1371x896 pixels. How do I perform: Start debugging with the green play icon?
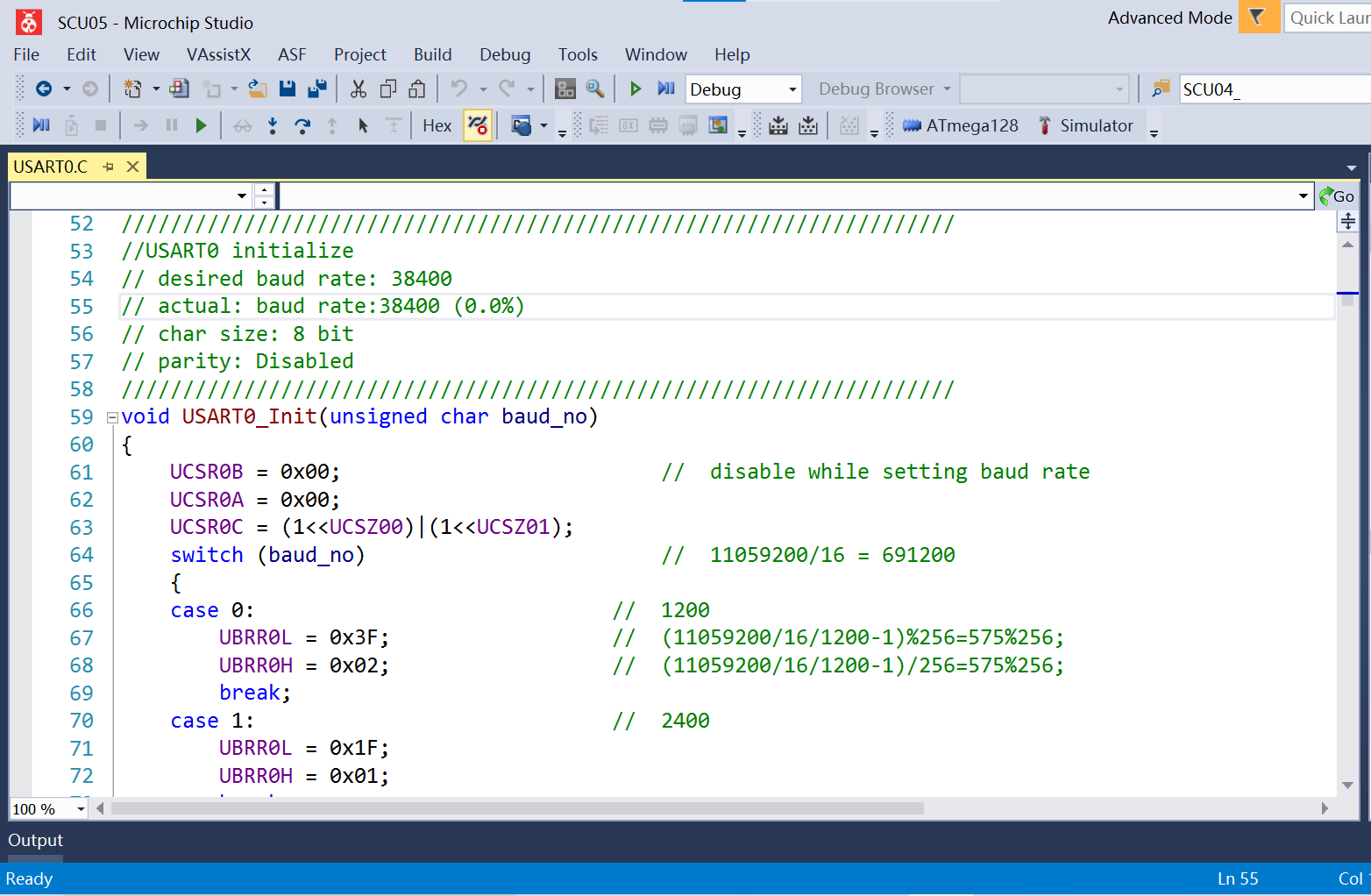[x=636, y=89]
